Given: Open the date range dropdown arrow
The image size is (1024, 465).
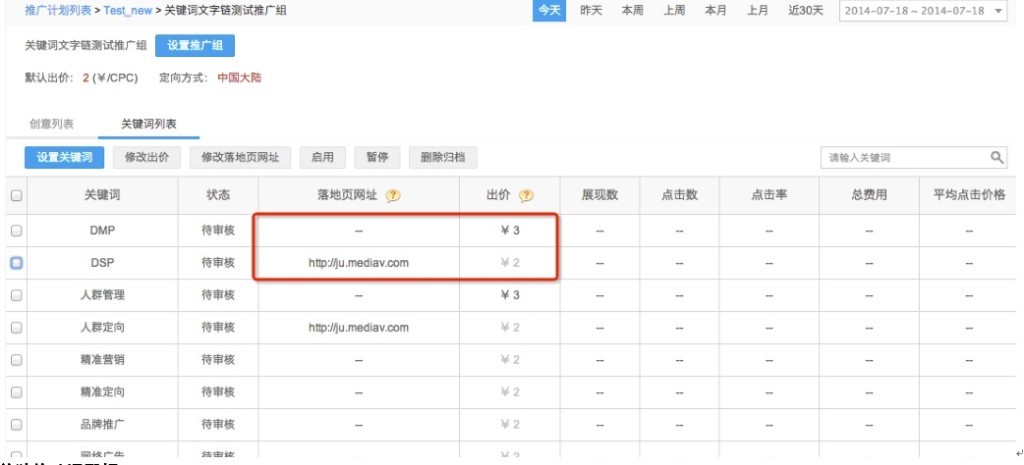Looking at the screenshot, I should click(x=1000, y=11).
